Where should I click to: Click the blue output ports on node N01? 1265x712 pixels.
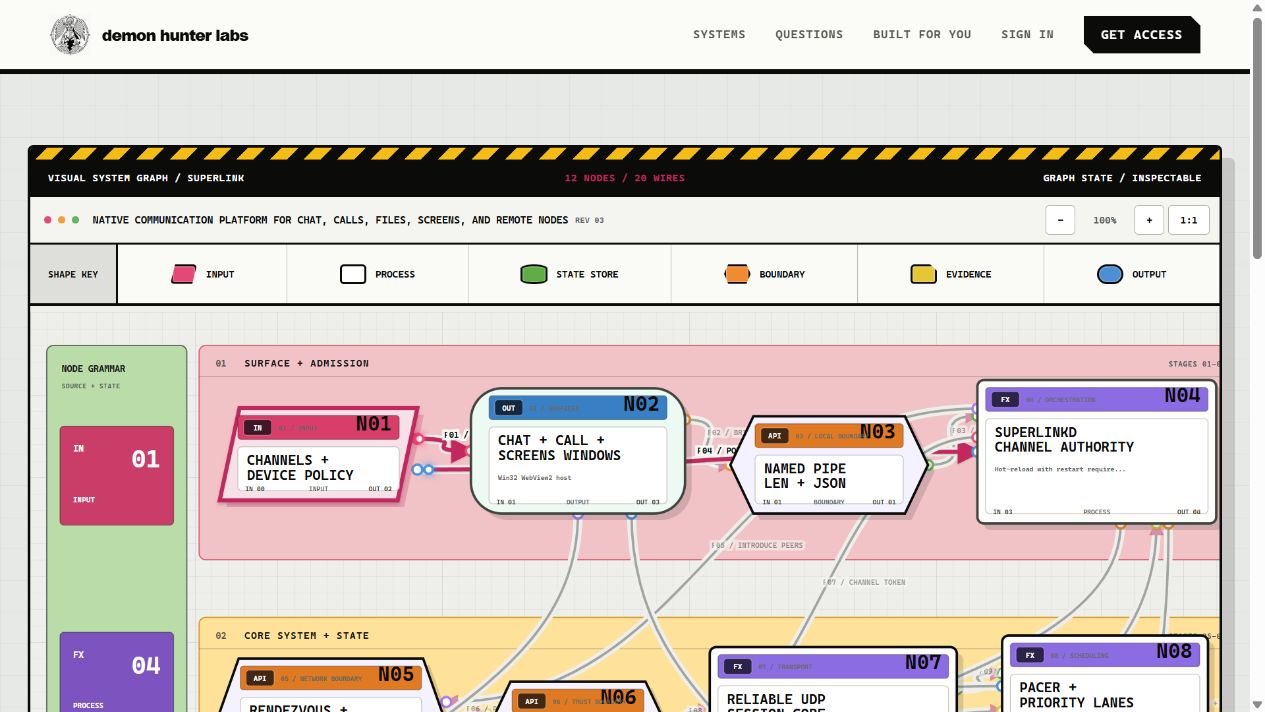point(423,469)
